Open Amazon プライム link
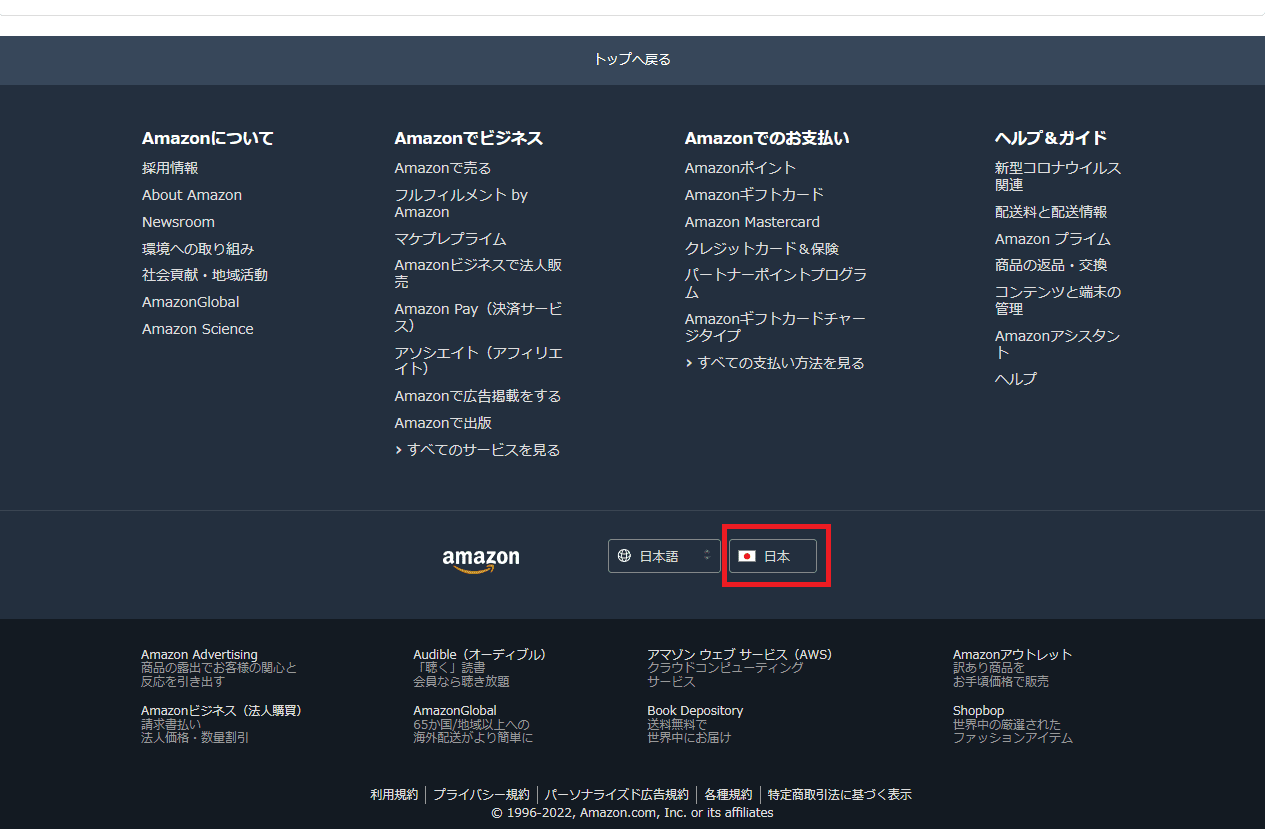This screenshot has height=829, width=1265. 1053,239
